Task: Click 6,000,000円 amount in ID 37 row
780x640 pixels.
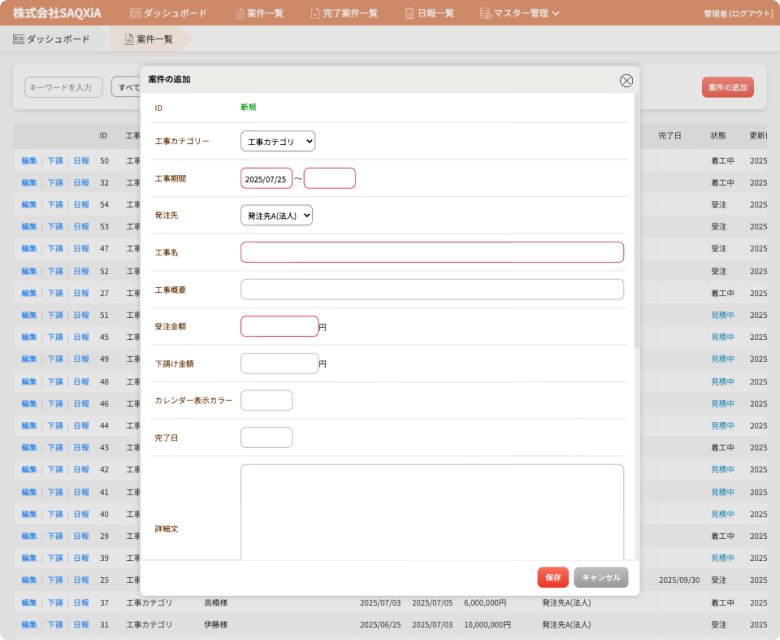Action: (x=485, y=602)
